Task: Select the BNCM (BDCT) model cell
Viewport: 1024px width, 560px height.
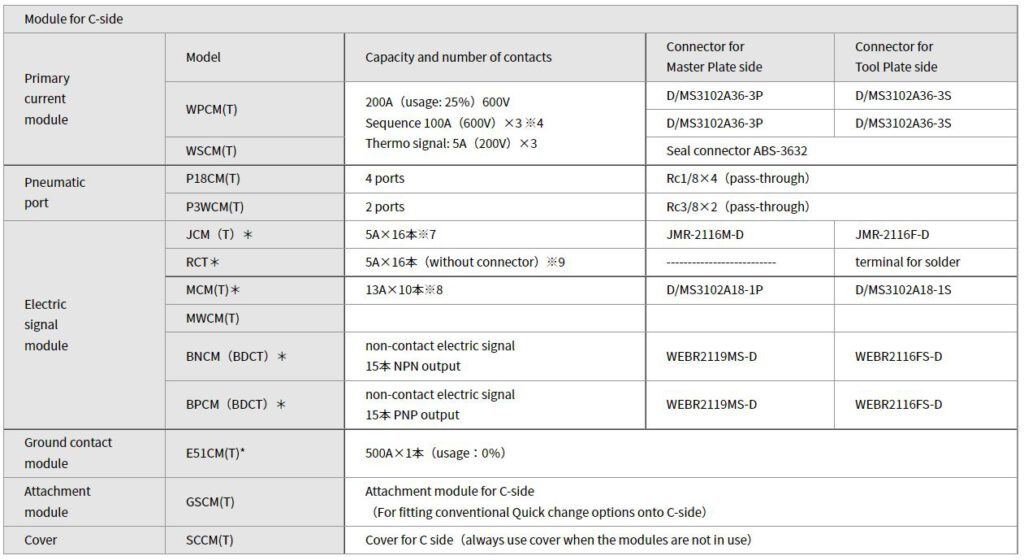Action: tap(255, 357)
